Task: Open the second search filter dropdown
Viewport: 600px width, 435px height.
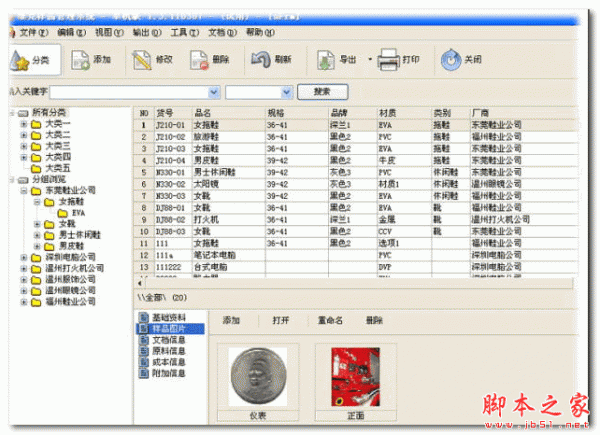Action: (x=286, y=92)
